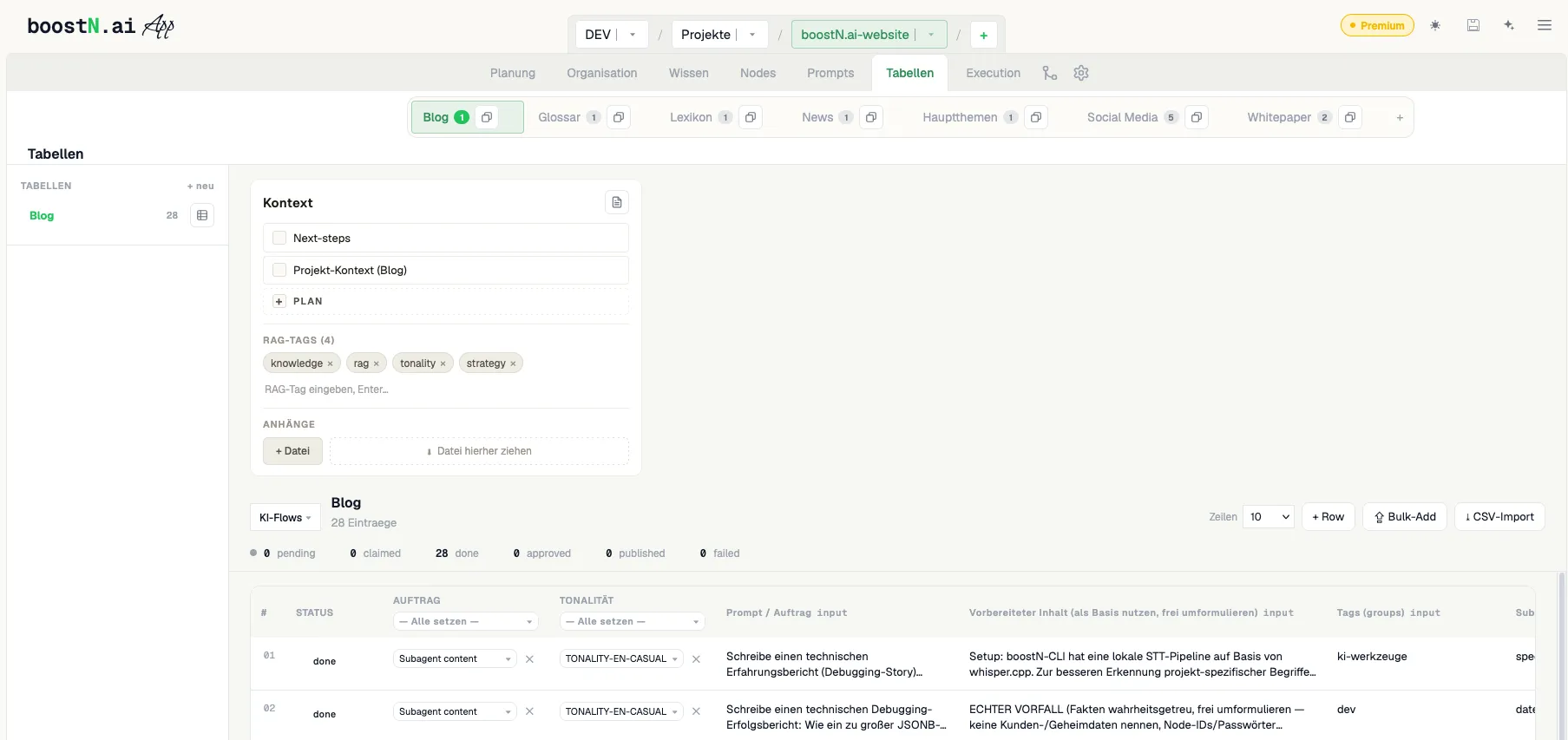Open the hamburger menu in header
The width and height of the screenshot is (1568, 740).
1545,25
